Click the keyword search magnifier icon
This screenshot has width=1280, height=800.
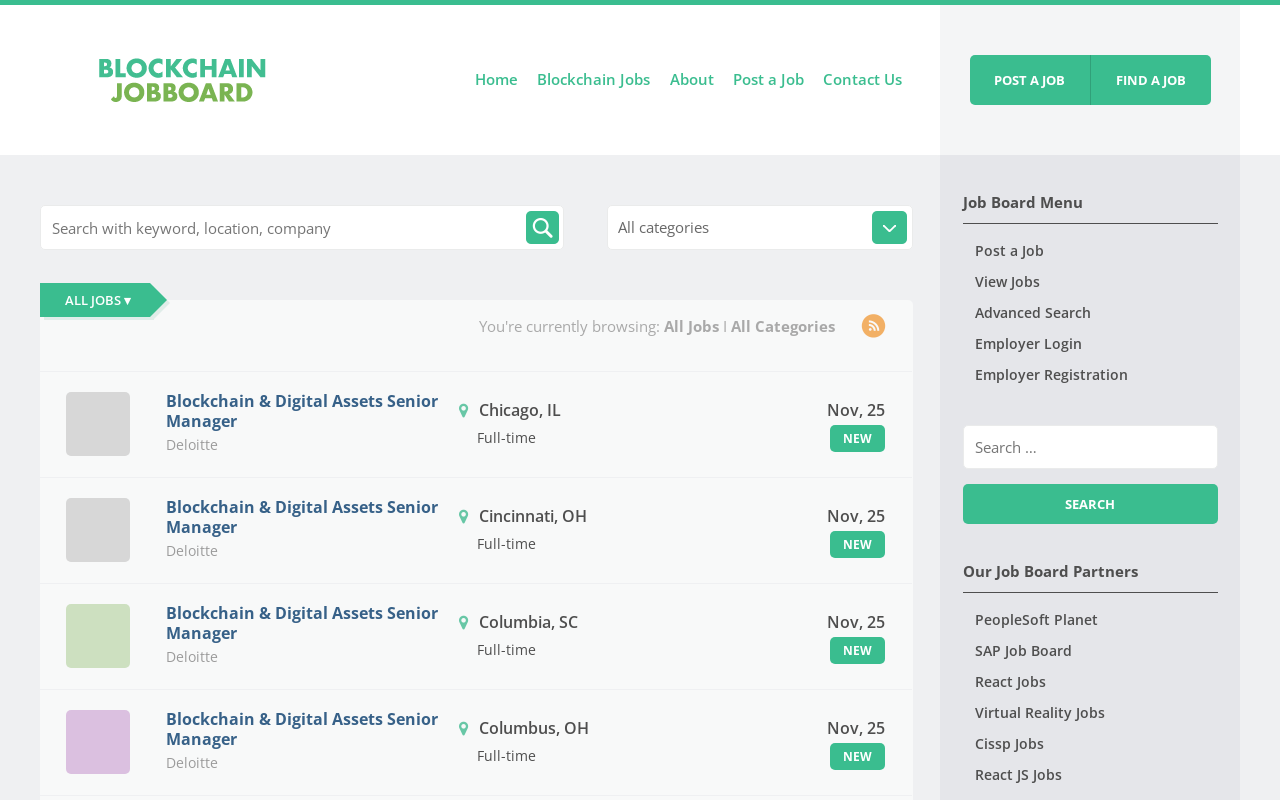tap(542, 228)
